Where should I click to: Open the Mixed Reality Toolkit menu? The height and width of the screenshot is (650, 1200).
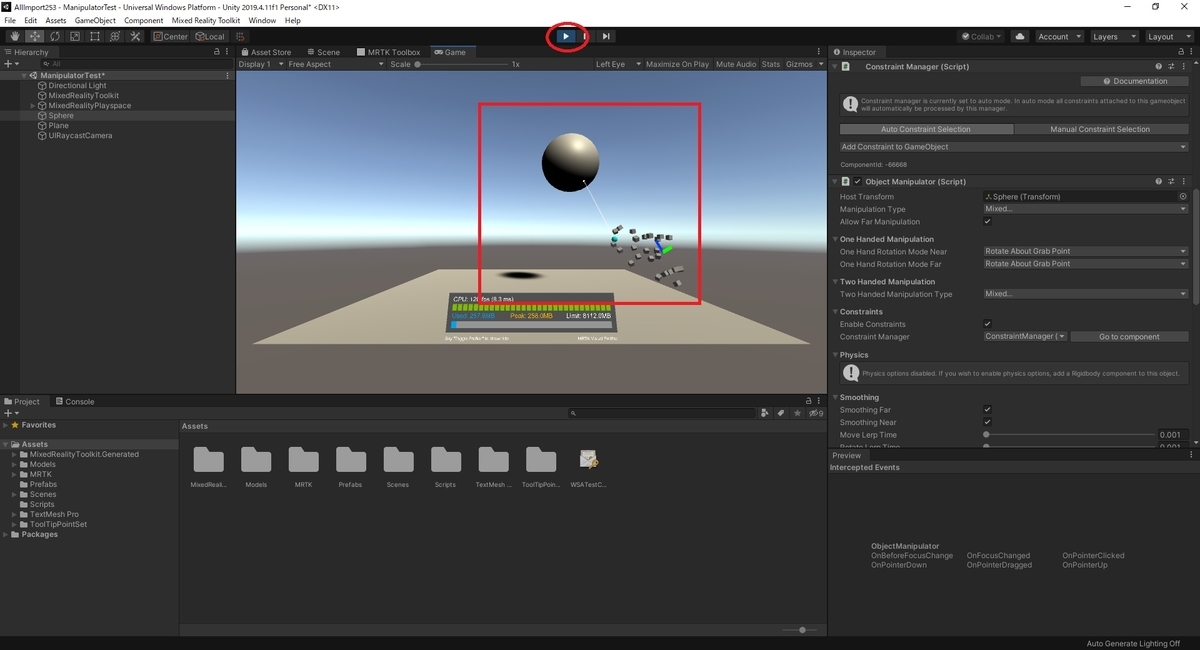coord(206,20)
